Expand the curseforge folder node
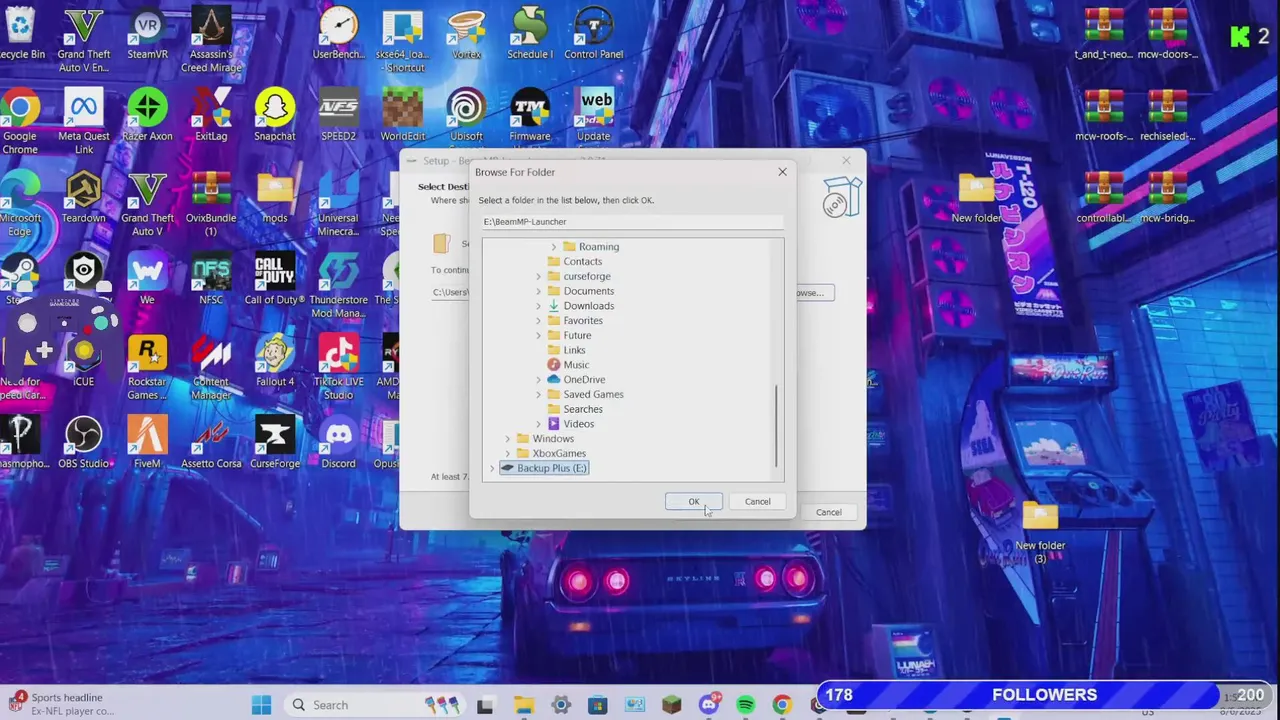This screenshot has width=1280, height=720. point(539,276)
